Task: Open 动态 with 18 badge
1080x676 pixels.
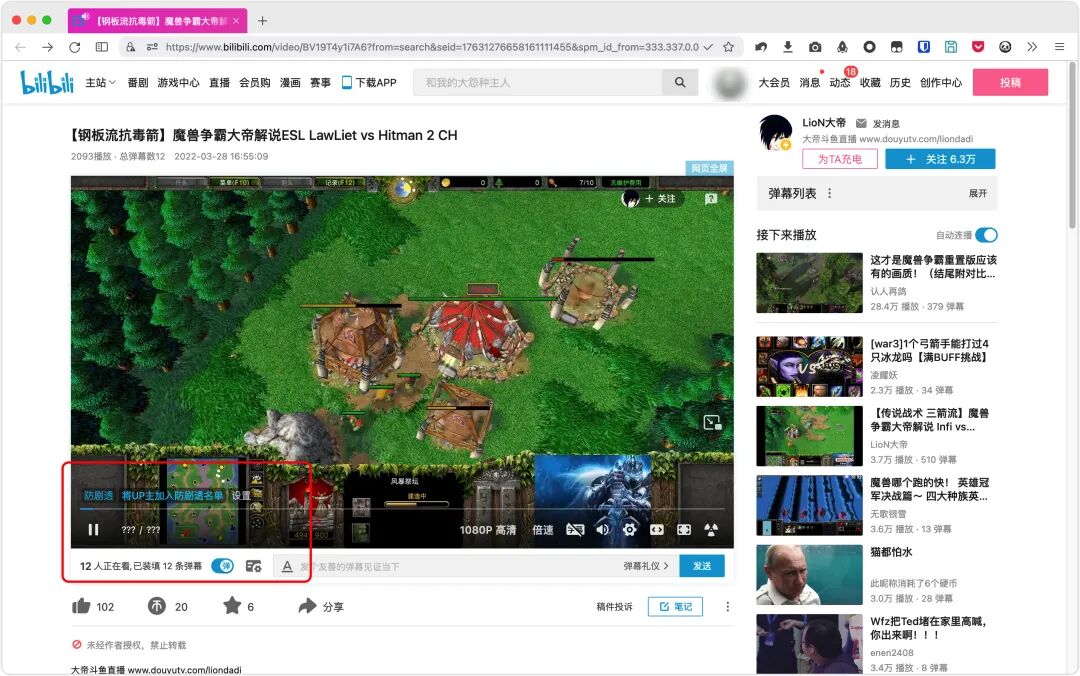Action: (x=840, y=83)
